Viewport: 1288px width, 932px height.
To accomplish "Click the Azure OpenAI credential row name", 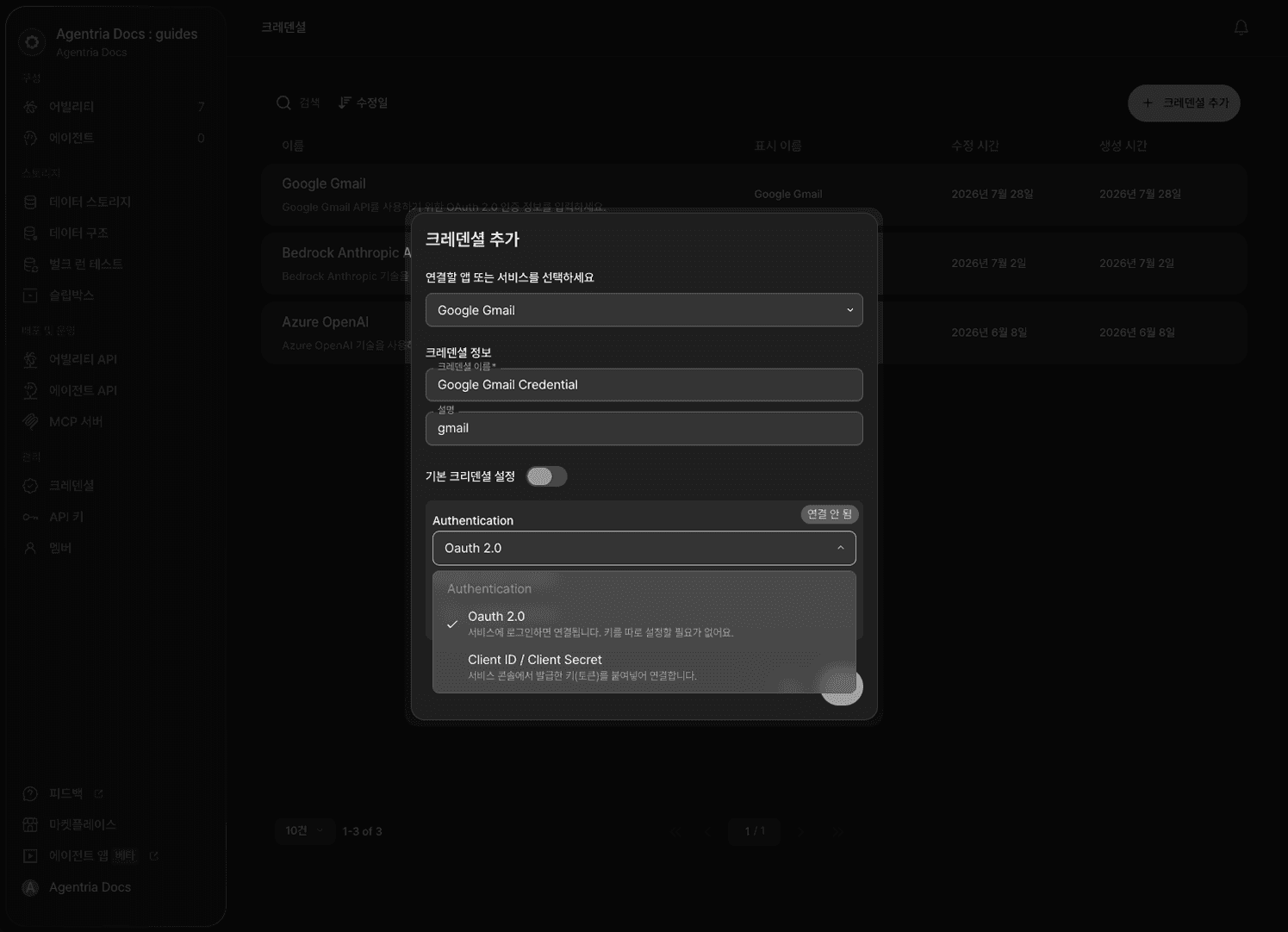I will coord(325,322).
